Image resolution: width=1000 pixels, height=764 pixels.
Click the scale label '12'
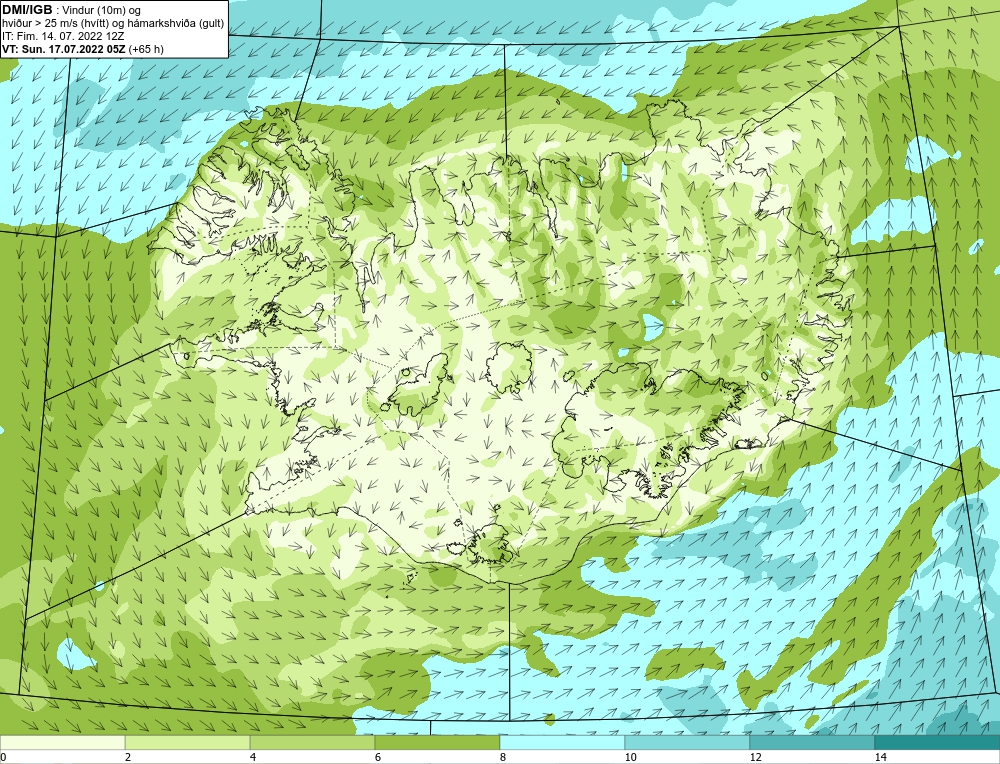755,757
